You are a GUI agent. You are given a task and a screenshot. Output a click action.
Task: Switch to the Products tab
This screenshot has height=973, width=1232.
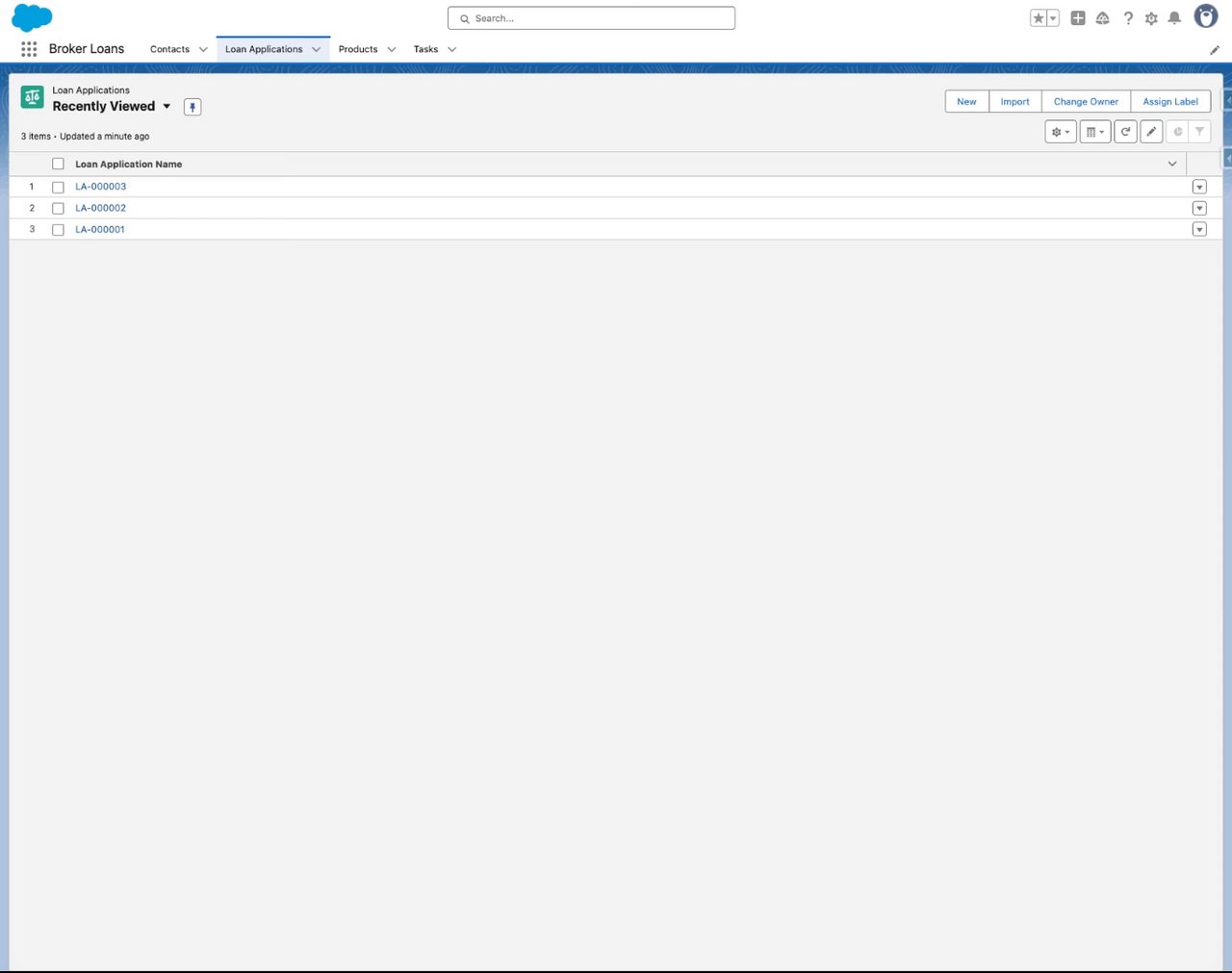click(358, 49)
